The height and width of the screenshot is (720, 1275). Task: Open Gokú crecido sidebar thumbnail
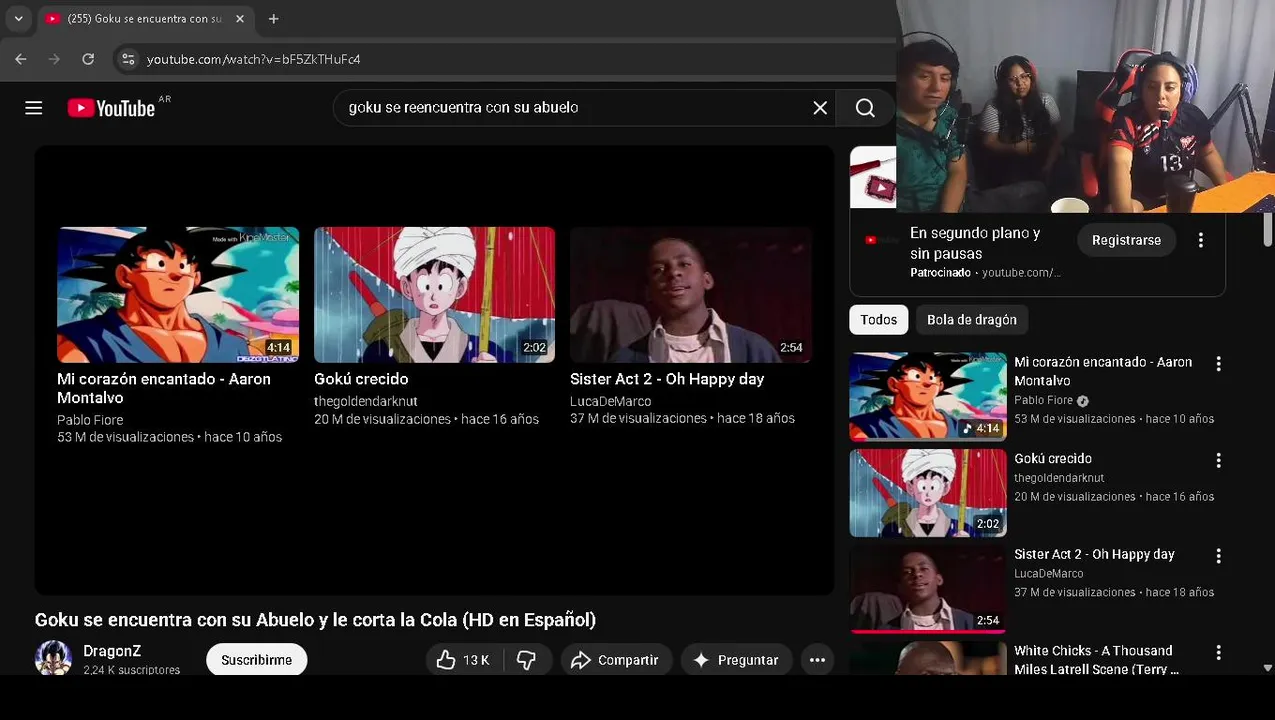928,492
